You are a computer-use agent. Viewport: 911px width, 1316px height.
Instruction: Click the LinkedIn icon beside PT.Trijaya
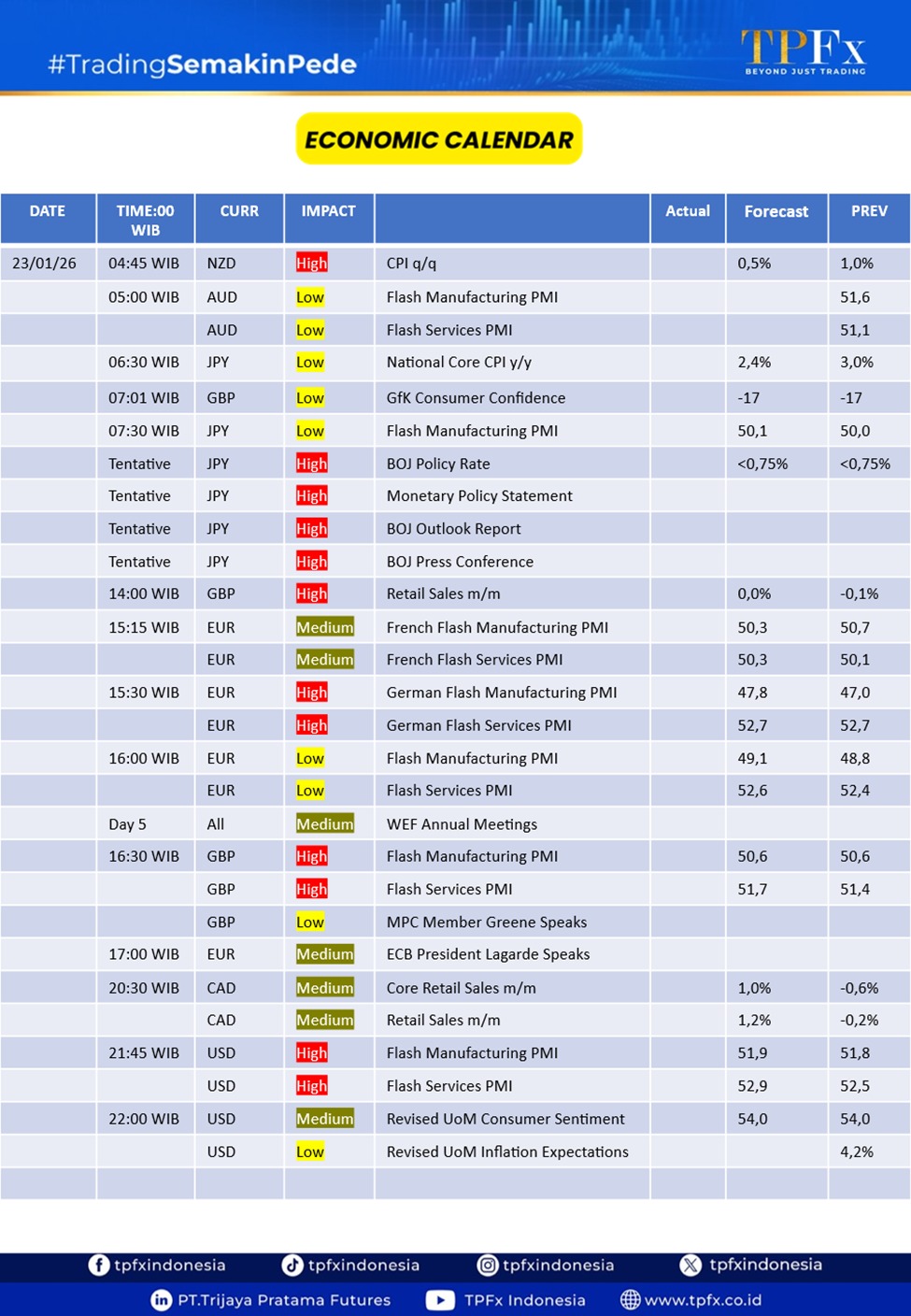pos(162,1300)
